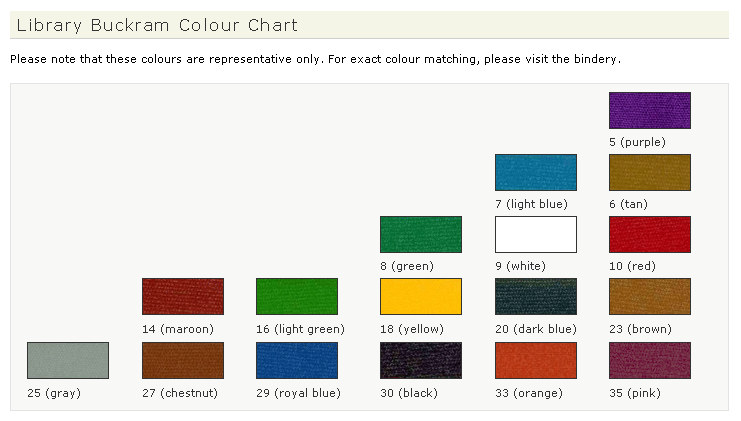Click the red colour swatch
The width and height of the screenshot is (741, 421).
tap(649, 235)
